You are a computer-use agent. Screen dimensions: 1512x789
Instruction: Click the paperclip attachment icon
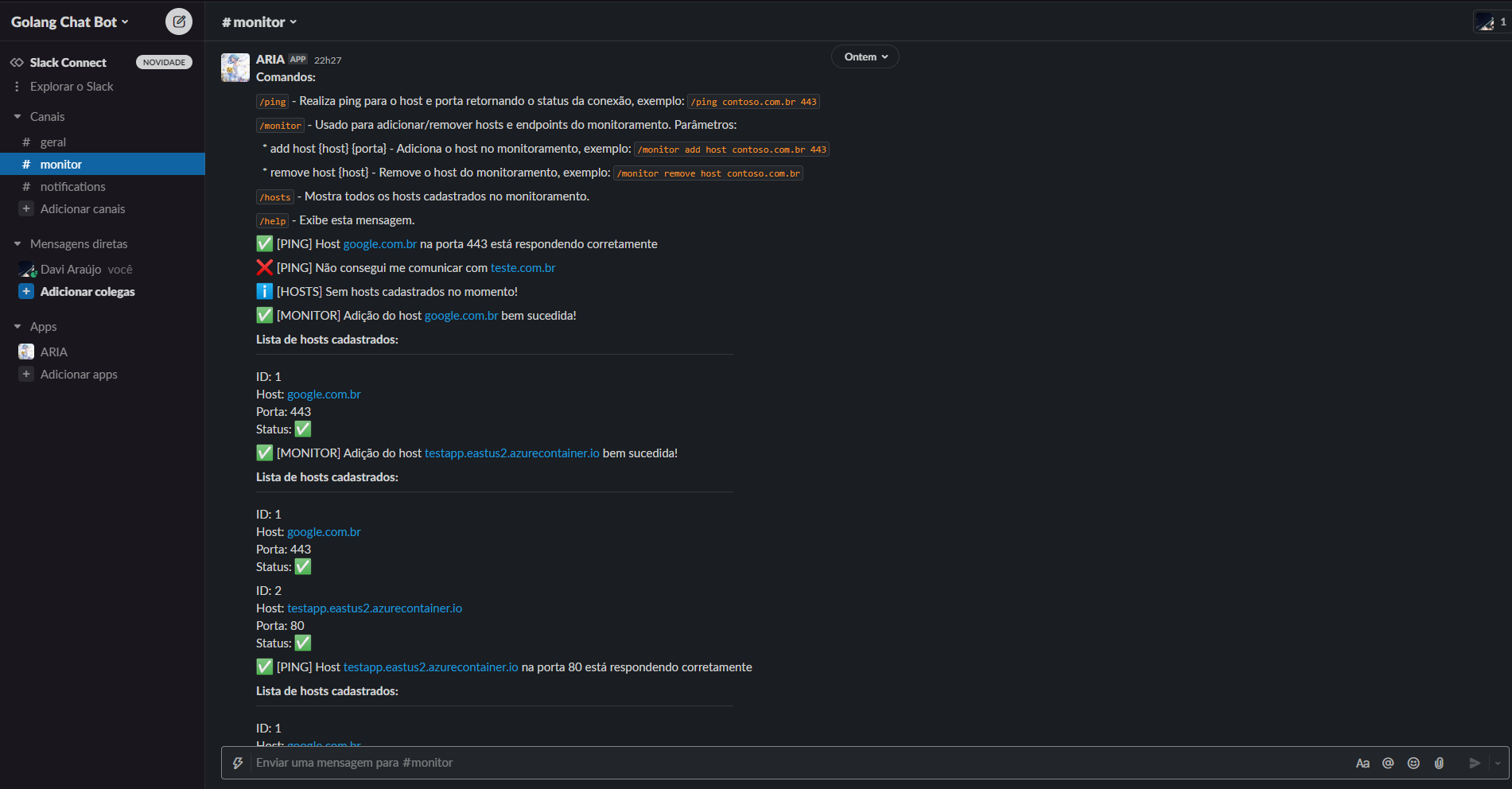[x=1439, y=762]
